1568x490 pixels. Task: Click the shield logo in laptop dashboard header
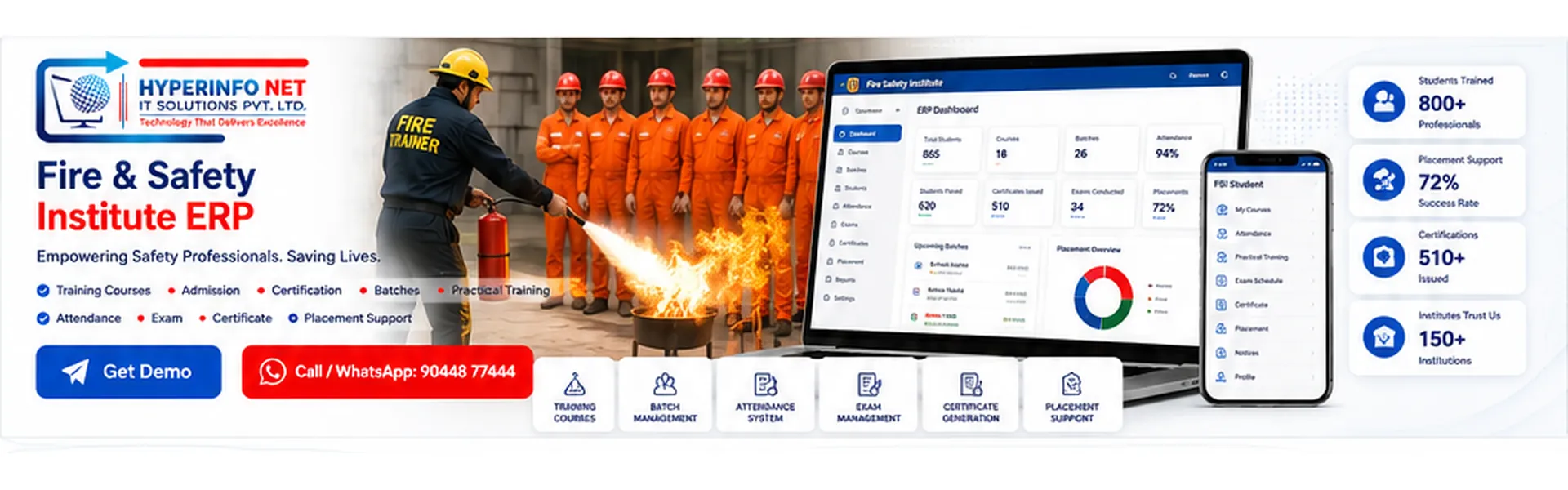[853, 84]
